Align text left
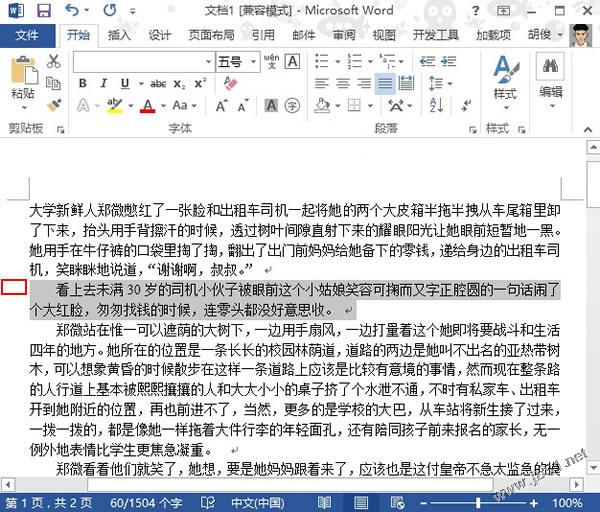Viewport: 600px width, 512px height. point(321,83)
